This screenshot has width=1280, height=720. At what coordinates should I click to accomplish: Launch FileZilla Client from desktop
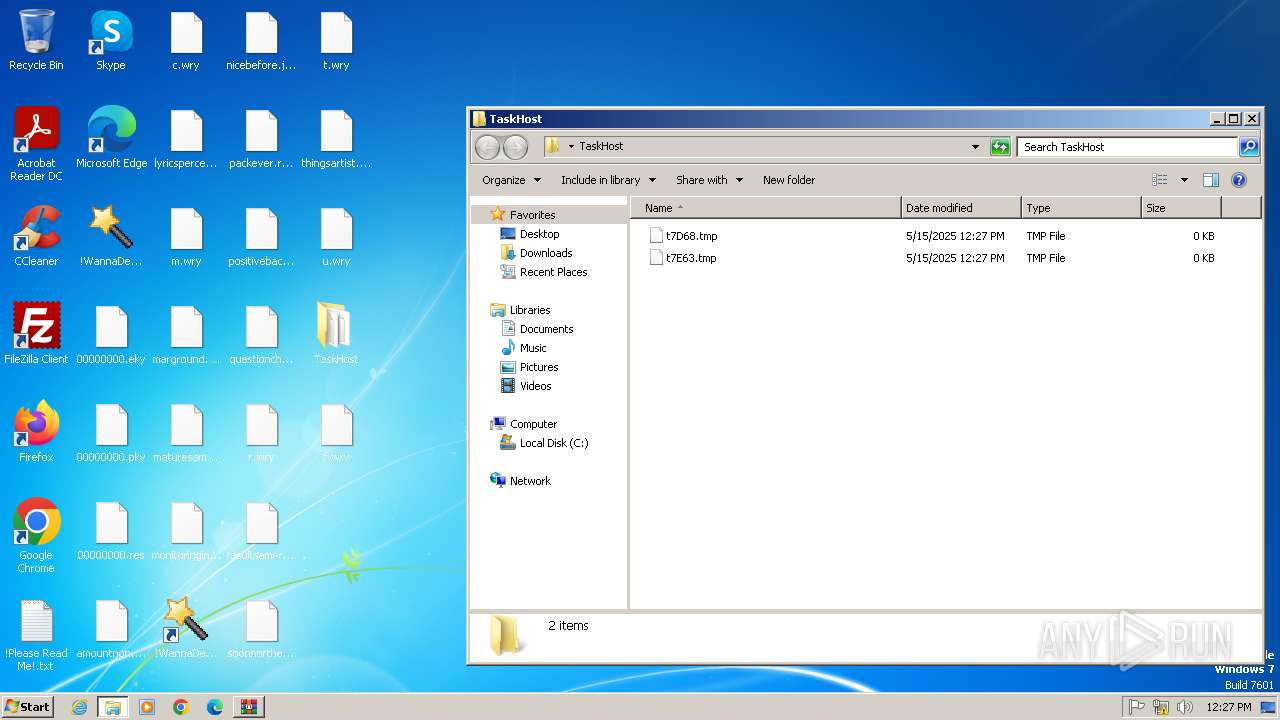click(36, 335)
